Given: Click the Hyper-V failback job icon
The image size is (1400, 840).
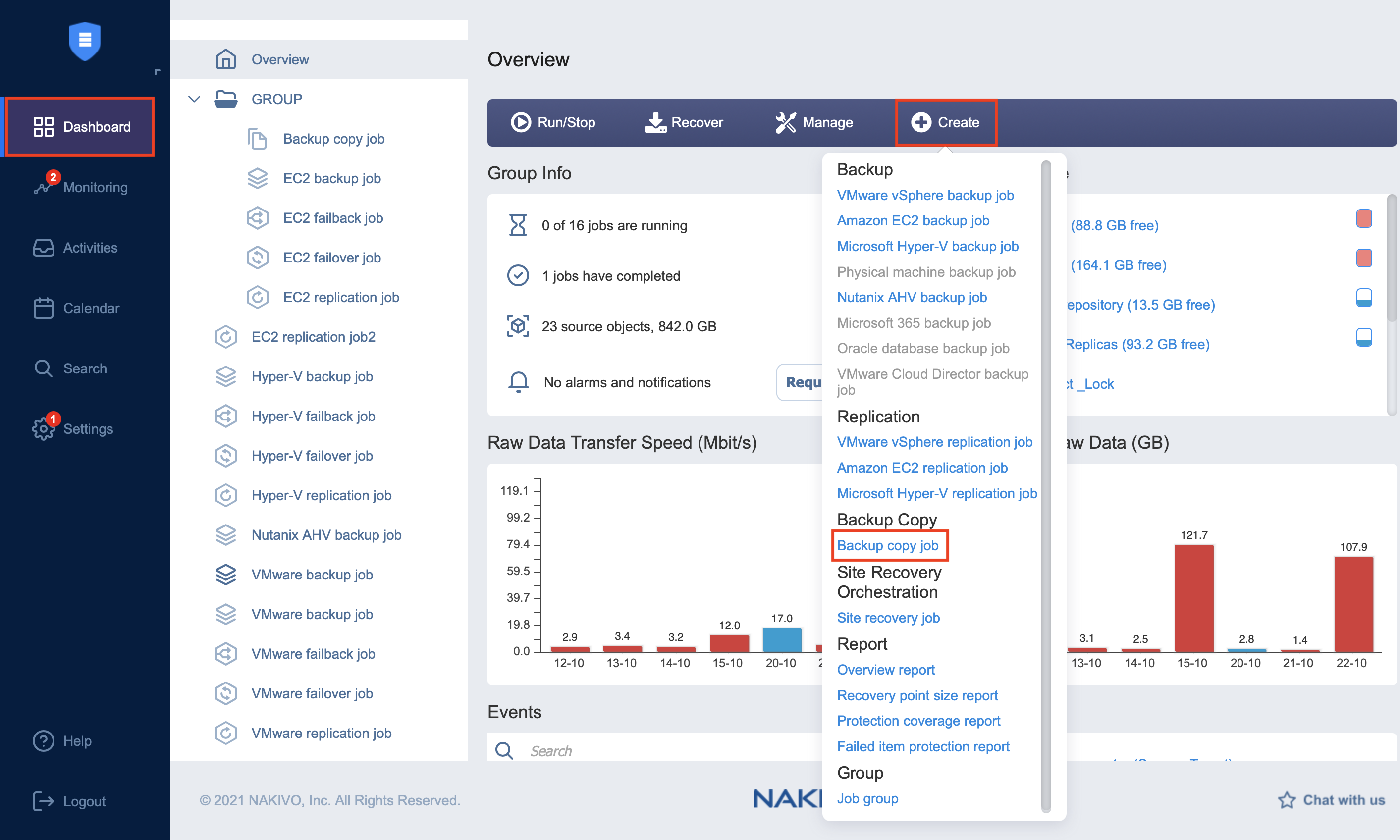Looking at the screenshot, I should click(x=225, y=416).
